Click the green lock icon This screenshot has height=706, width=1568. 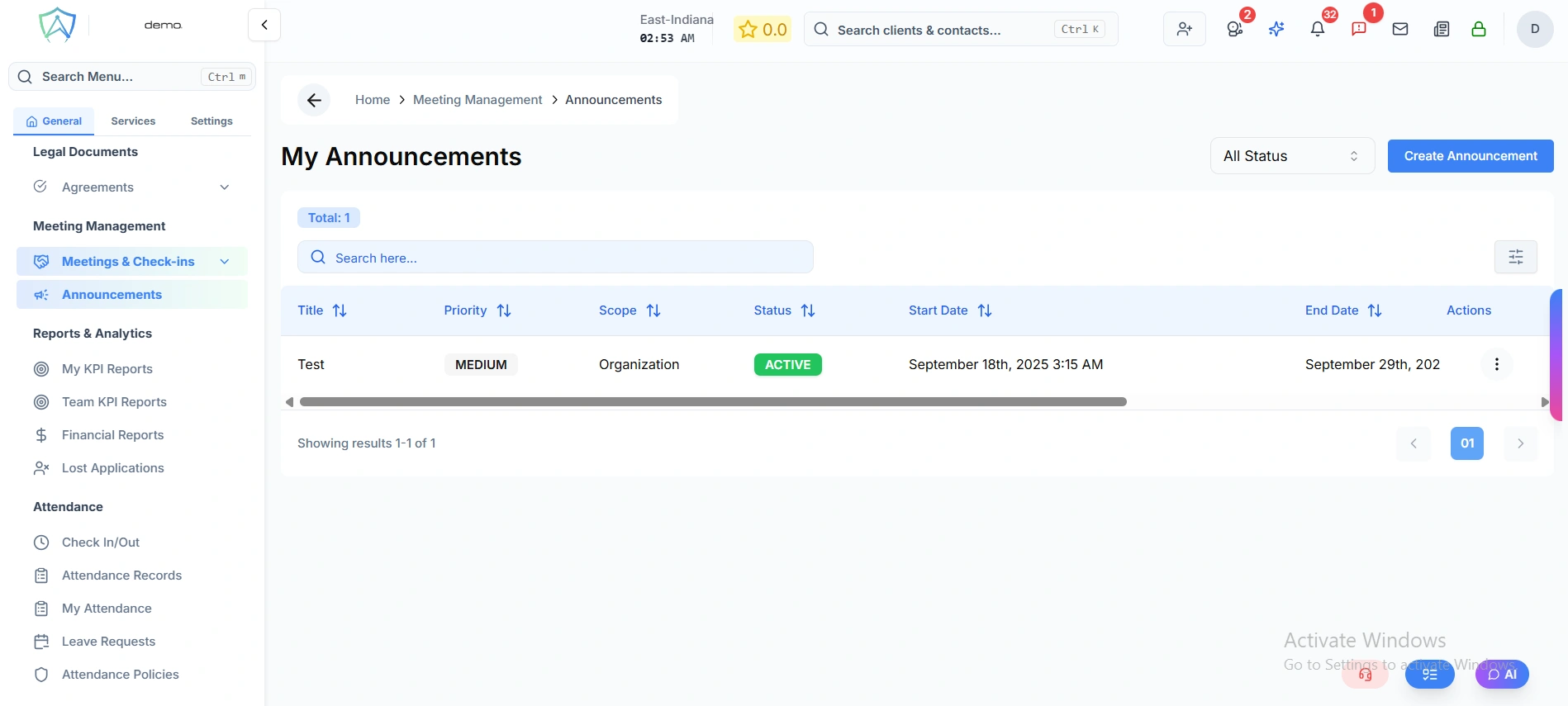point(1478,30)
